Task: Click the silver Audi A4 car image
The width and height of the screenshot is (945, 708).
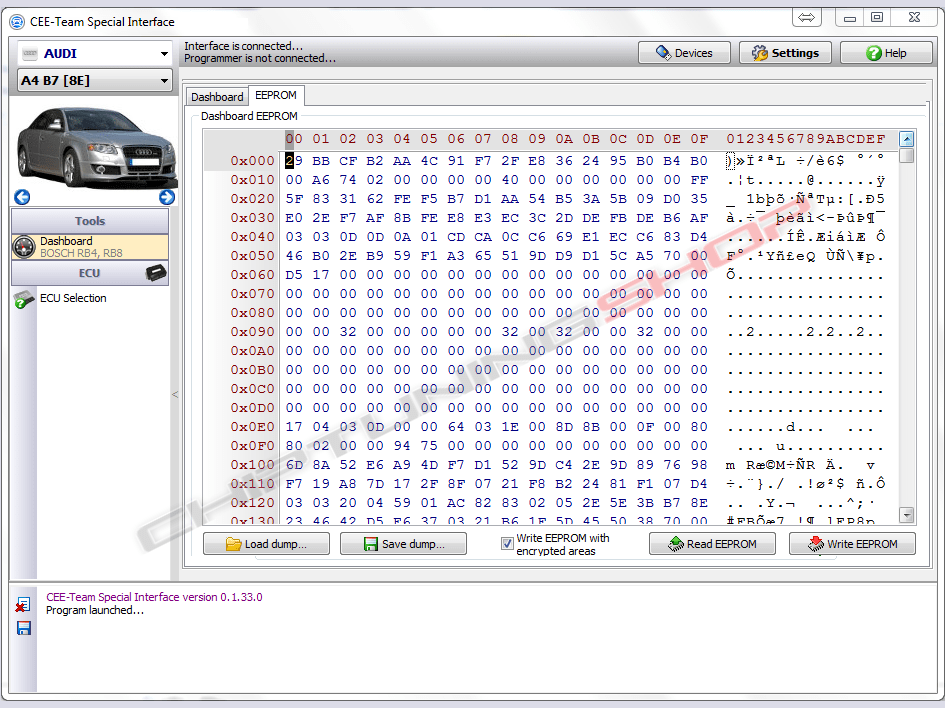Action: coord(96,146)
